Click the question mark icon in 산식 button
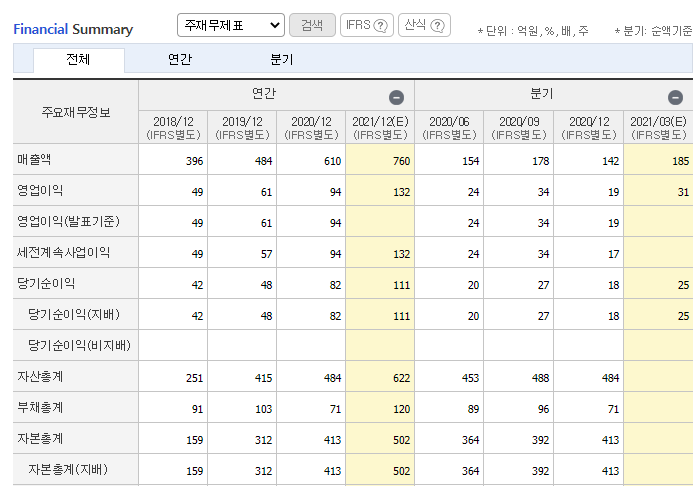Screen dimensions: 699x486 pos(438,26)
